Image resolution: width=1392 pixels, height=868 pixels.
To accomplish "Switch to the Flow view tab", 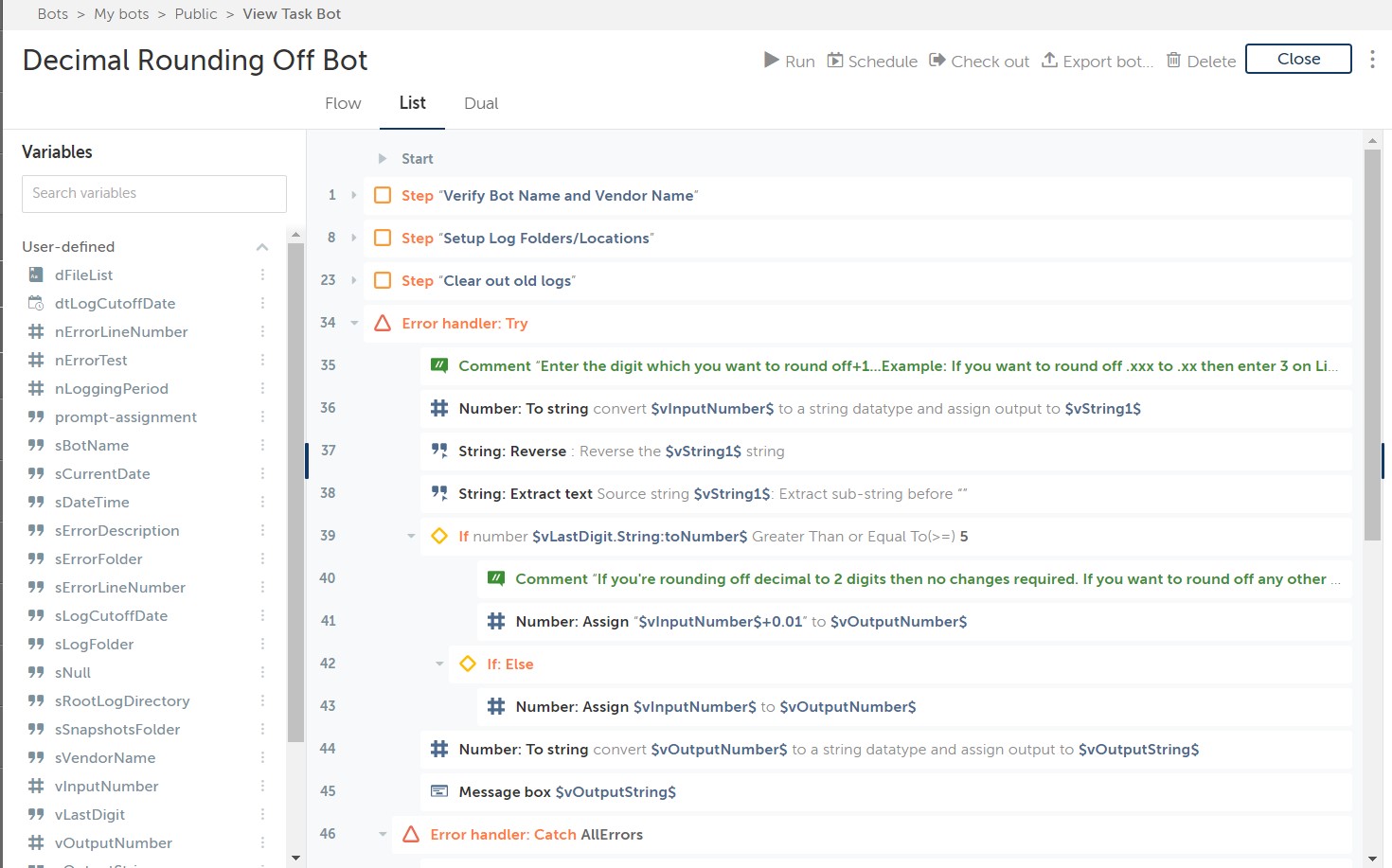I will (x=343, y=103).
